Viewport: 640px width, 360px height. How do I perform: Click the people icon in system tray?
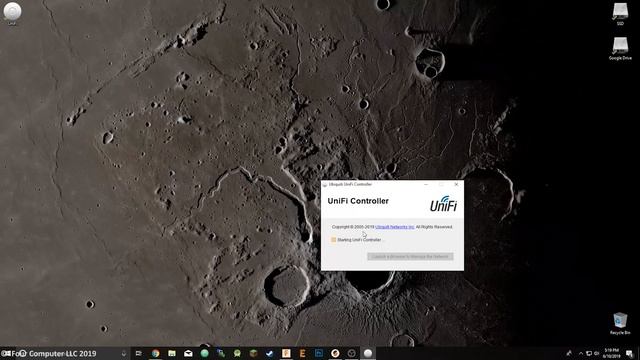click(x=569, y=353)
